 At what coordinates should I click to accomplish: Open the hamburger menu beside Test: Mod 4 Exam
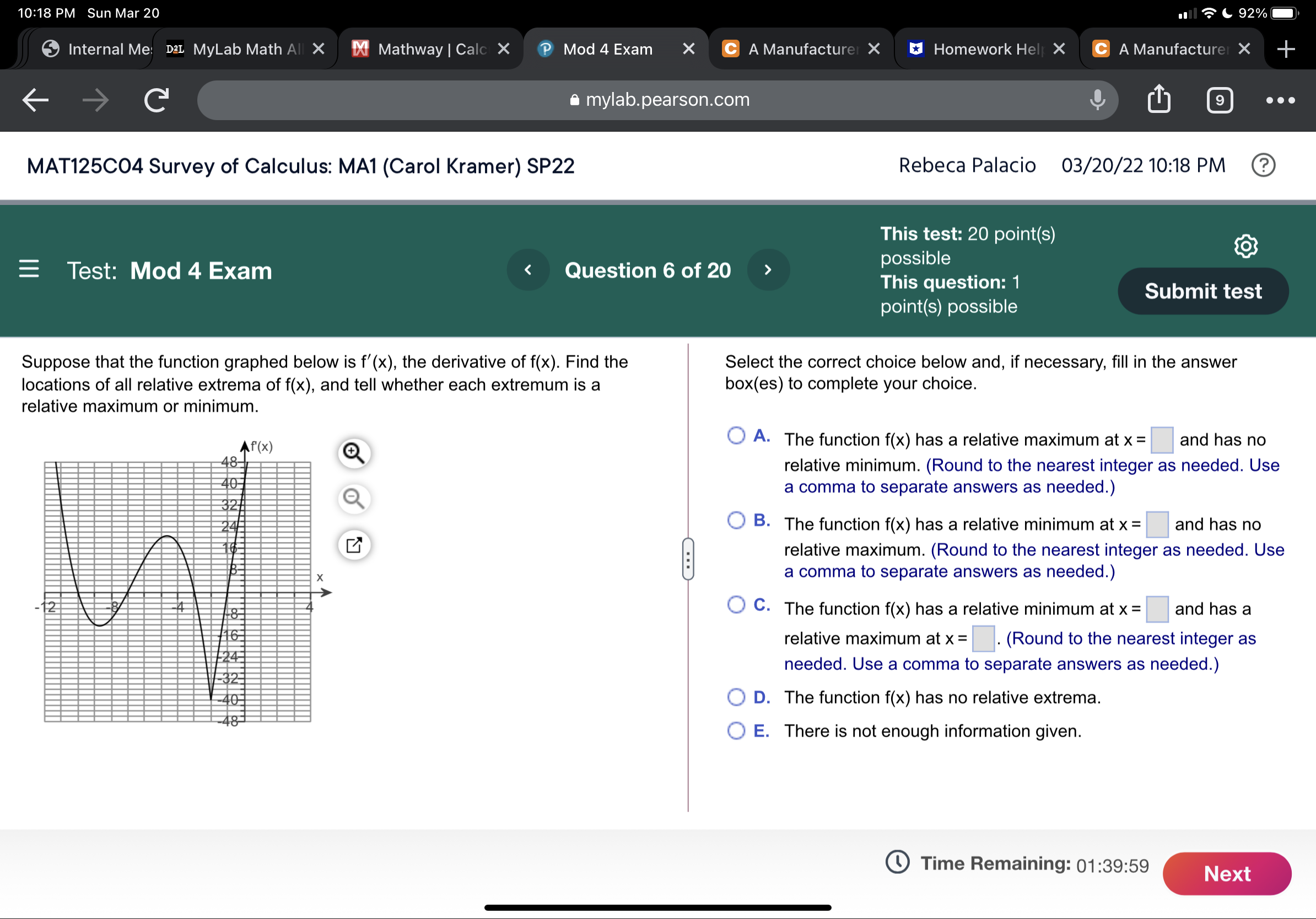tap(29, 270)
